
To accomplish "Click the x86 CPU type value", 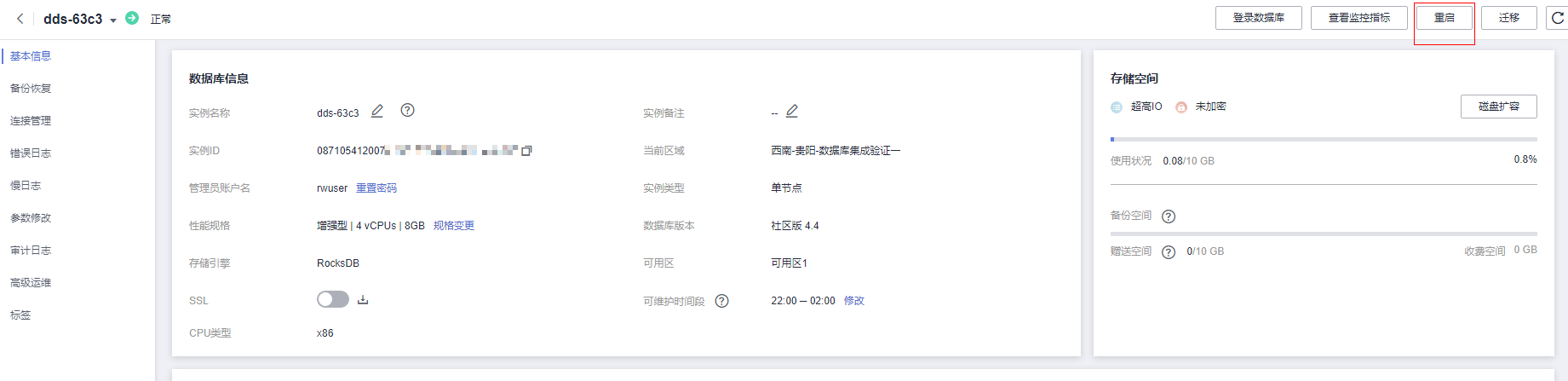I will [x=325, y=333].
